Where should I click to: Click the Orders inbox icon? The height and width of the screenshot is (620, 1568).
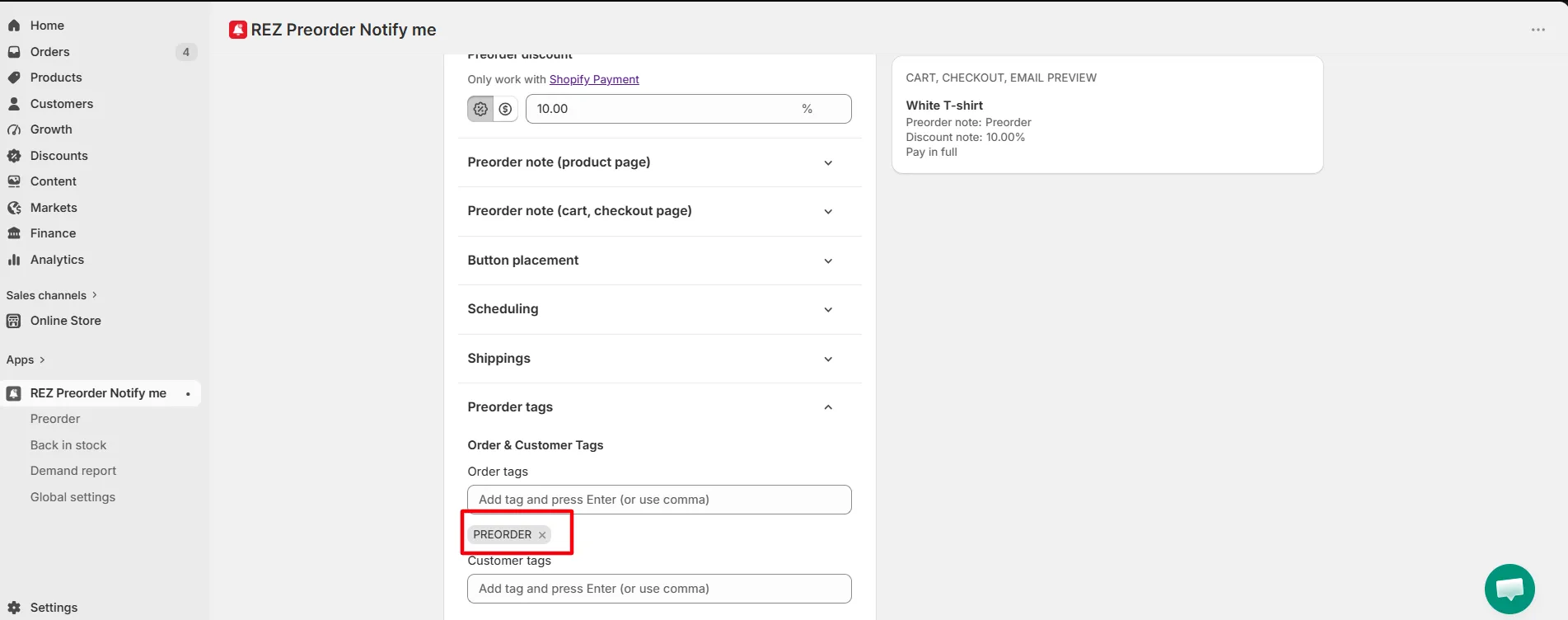point(14,52)
